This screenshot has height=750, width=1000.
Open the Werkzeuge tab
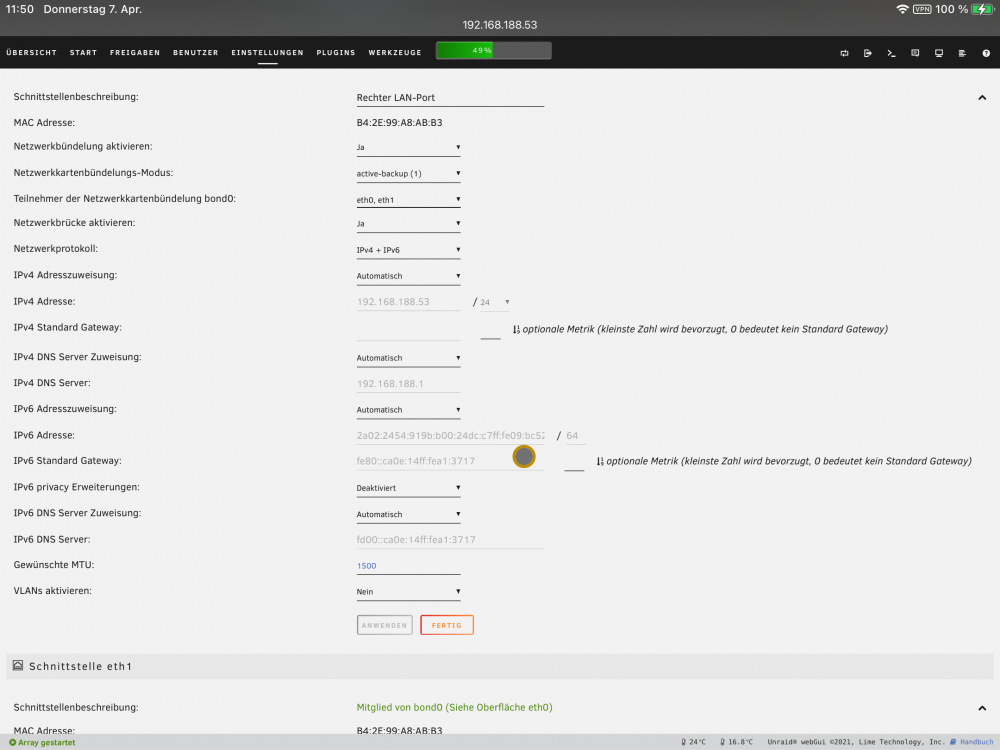click(x=395, y=53)
